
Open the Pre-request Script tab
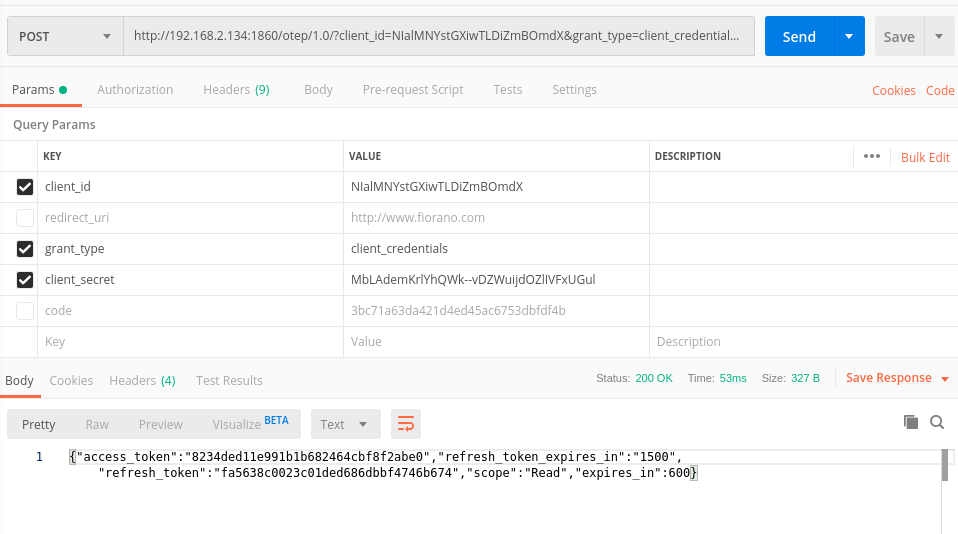click(412, 90)
